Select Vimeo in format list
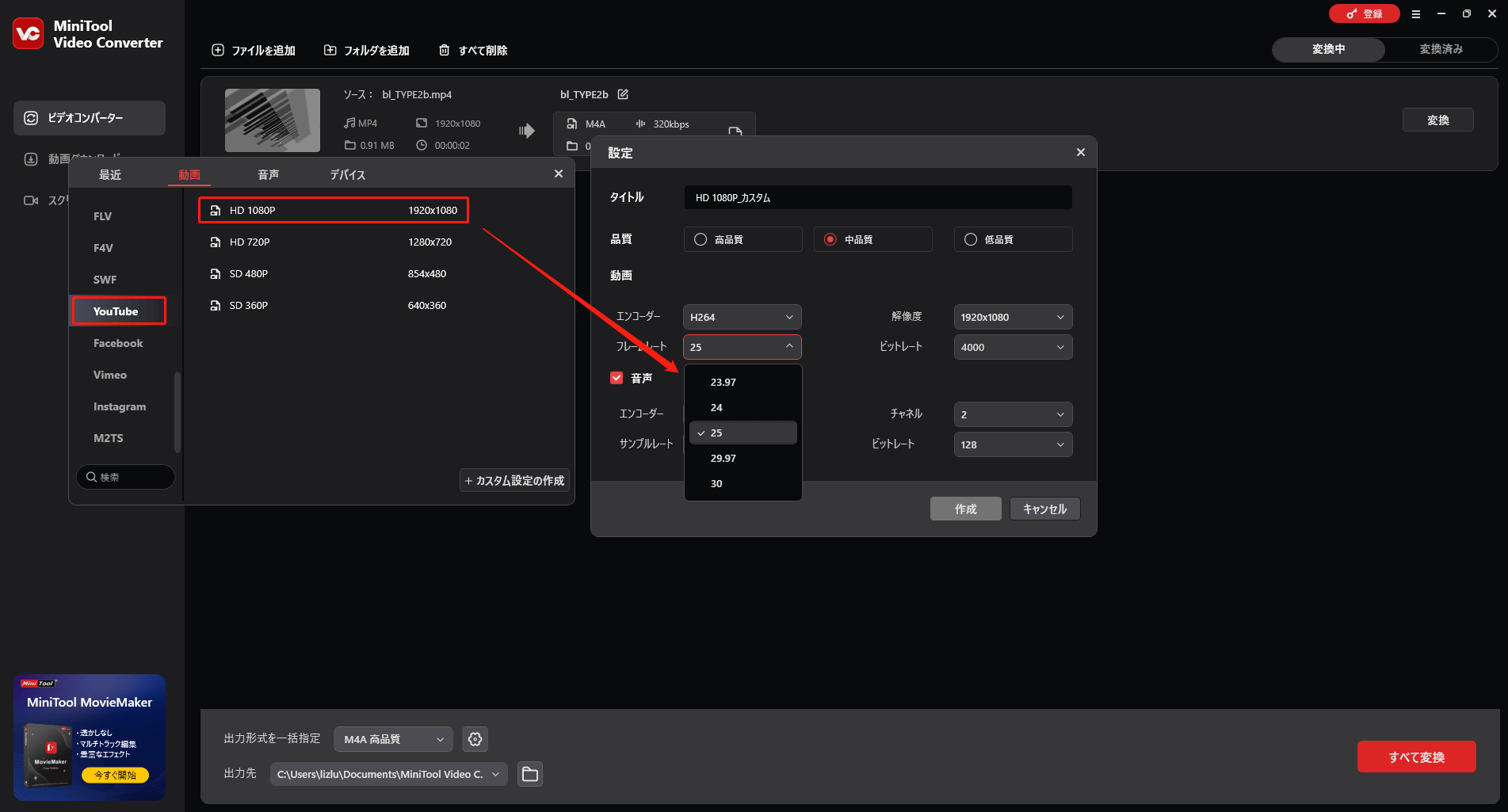 (110, 375)
